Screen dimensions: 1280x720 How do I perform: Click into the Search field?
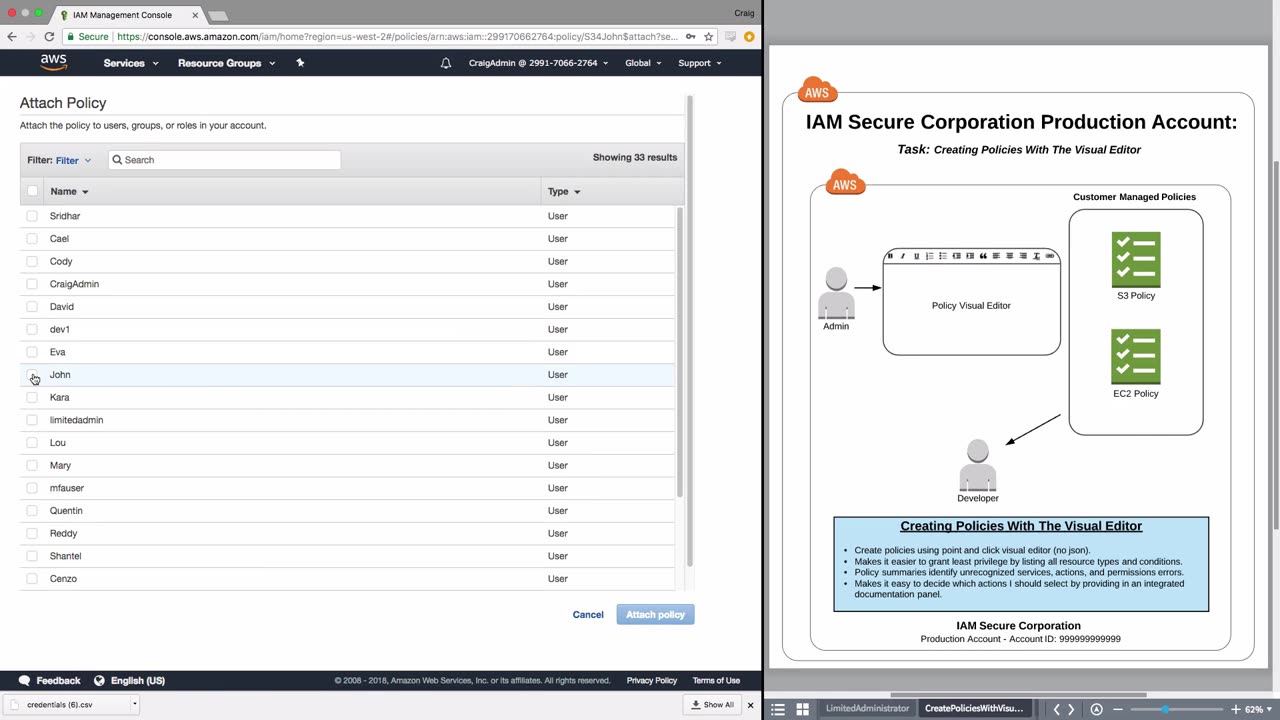tap(224, 160)
